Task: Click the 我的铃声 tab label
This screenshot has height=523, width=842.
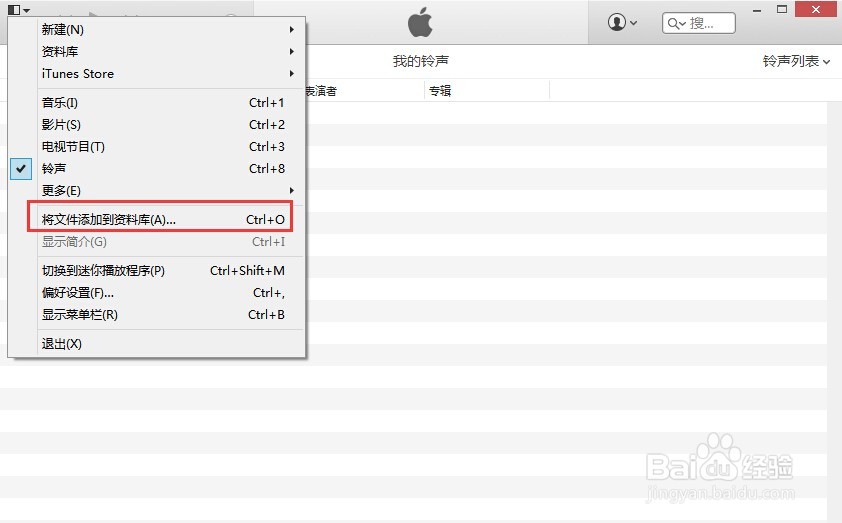Action: 420,61
